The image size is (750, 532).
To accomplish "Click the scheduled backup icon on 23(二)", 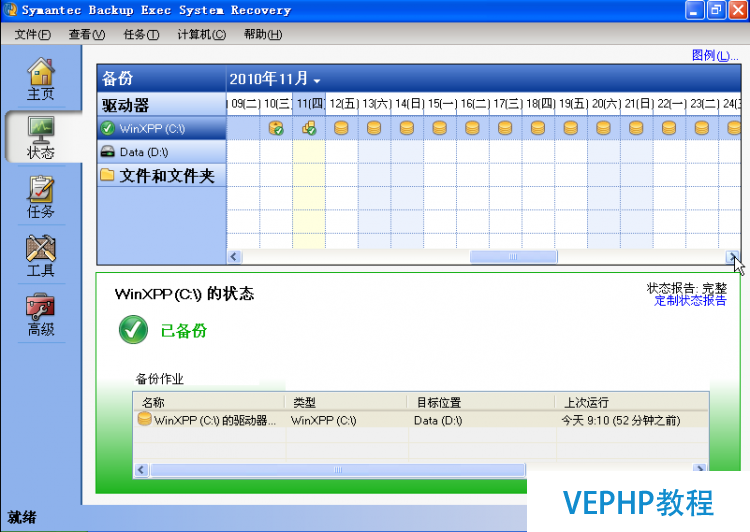I will point(702,128).
